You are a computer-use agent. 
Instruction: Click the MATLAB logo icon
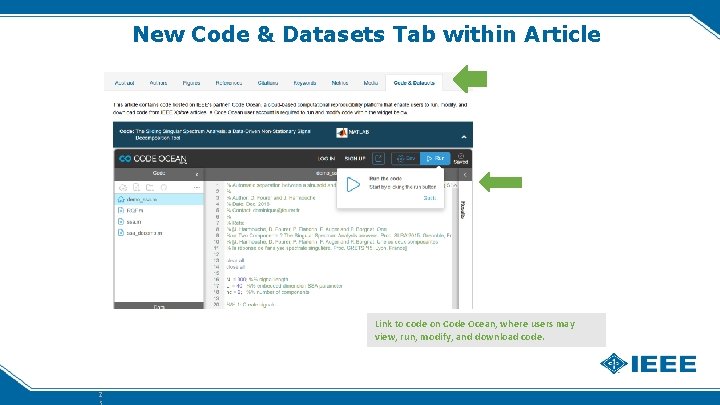[x=342, y=133]
